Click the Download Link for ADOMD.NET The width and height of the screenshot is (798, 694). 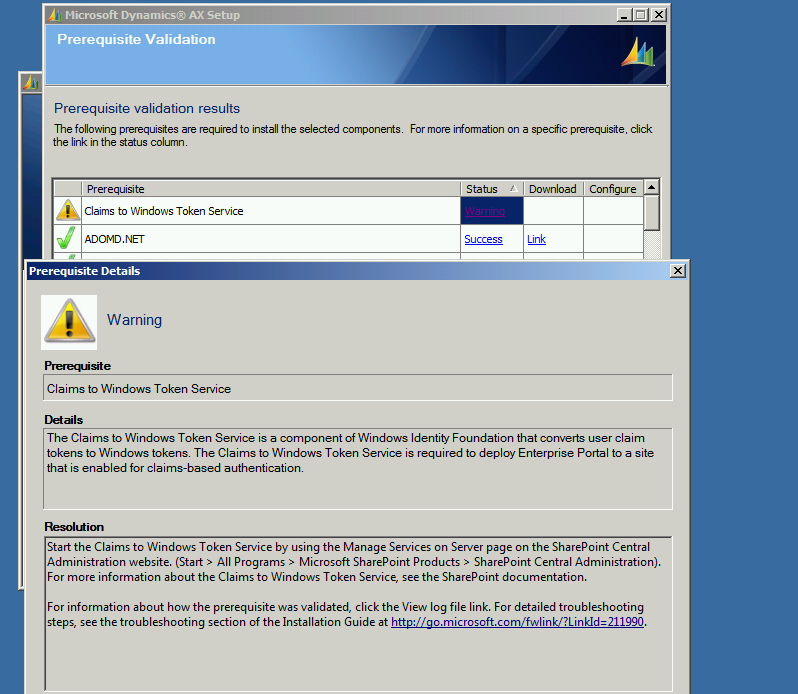tap(536, 239)
